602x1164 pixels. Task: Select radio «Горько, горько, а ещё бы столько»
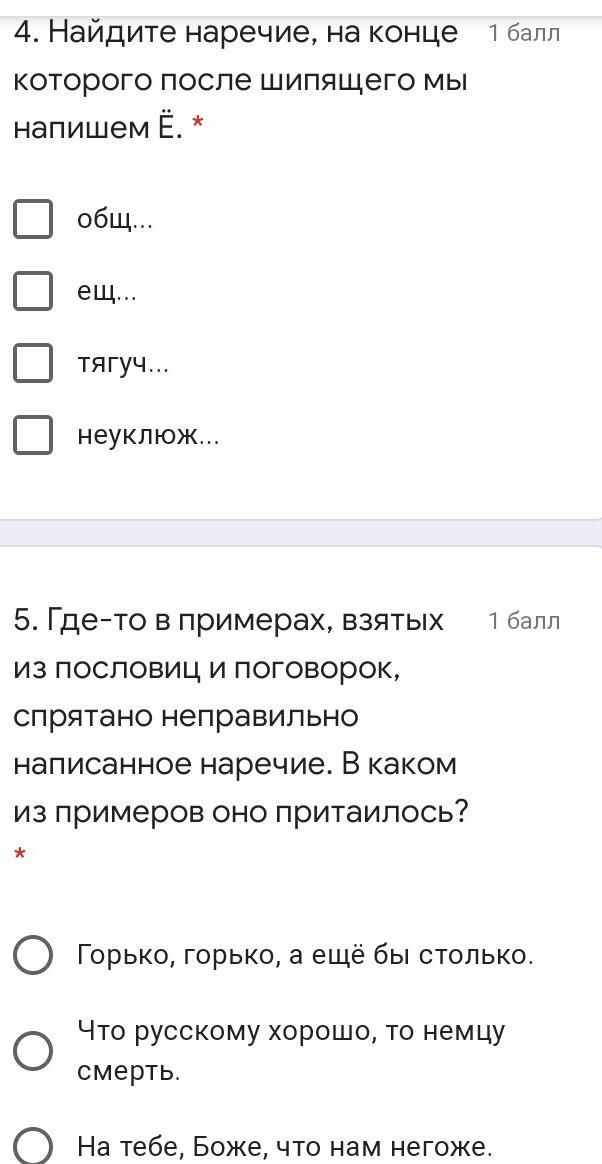(33, 955)
